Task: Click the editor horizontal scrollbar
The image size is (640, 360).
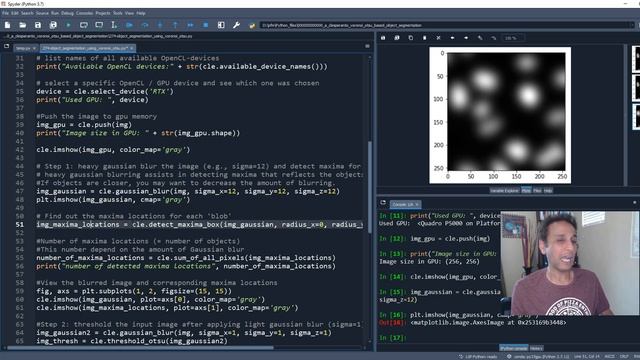Action: (140, 348)
